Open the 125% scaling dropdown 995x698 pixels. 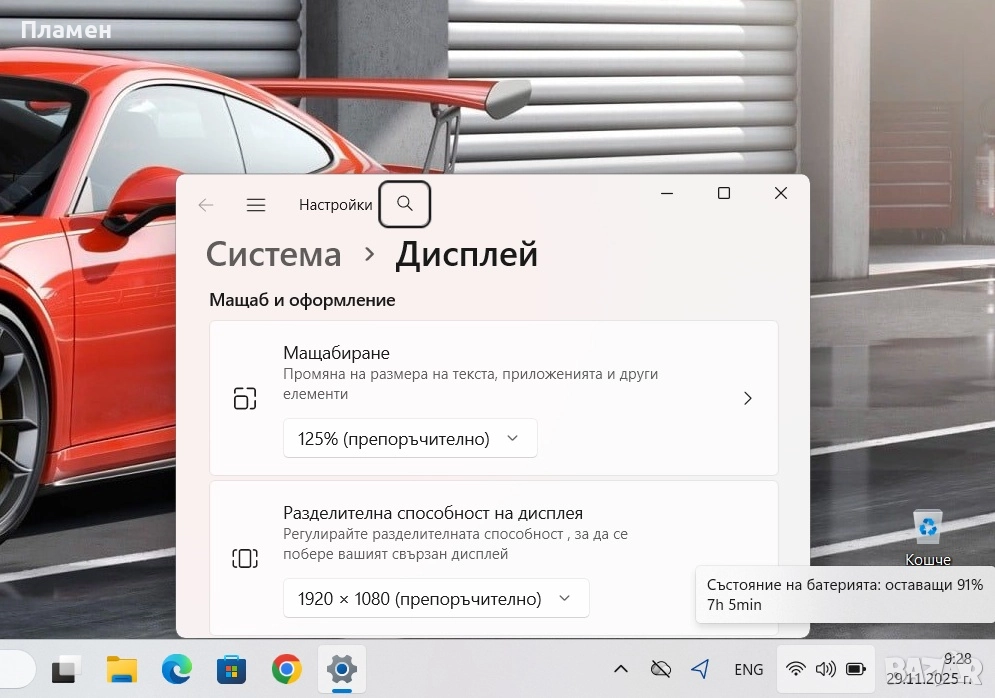tap(410, 438)
